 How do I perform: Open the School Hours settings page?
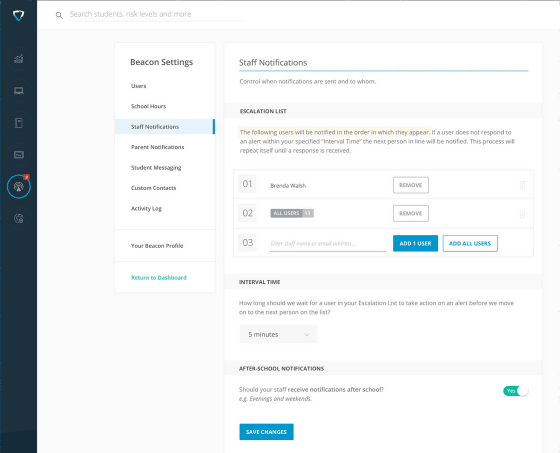click(x=148, y=106)
